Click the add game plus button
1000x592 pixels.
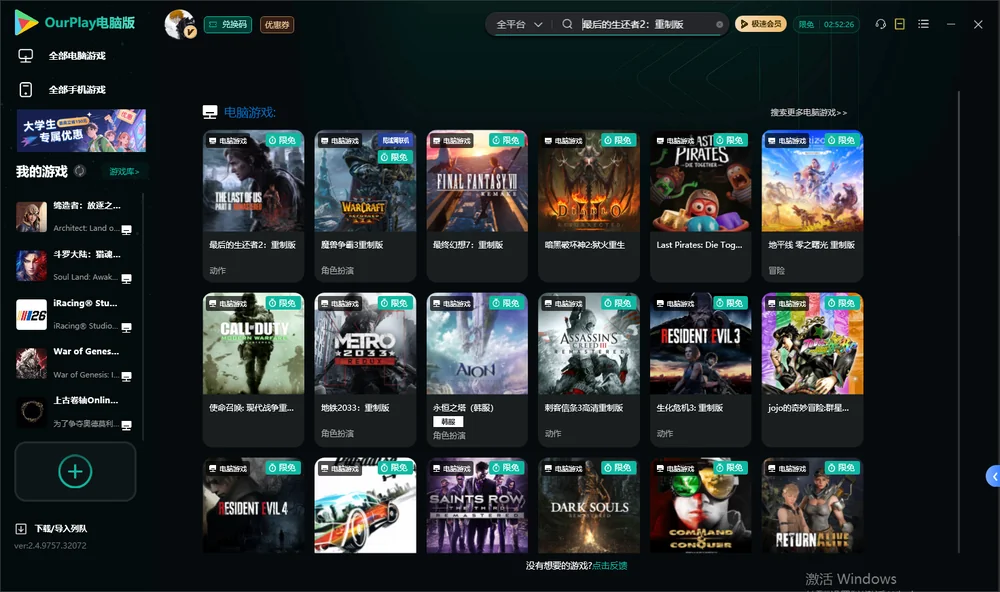click(x=75, y=471)
